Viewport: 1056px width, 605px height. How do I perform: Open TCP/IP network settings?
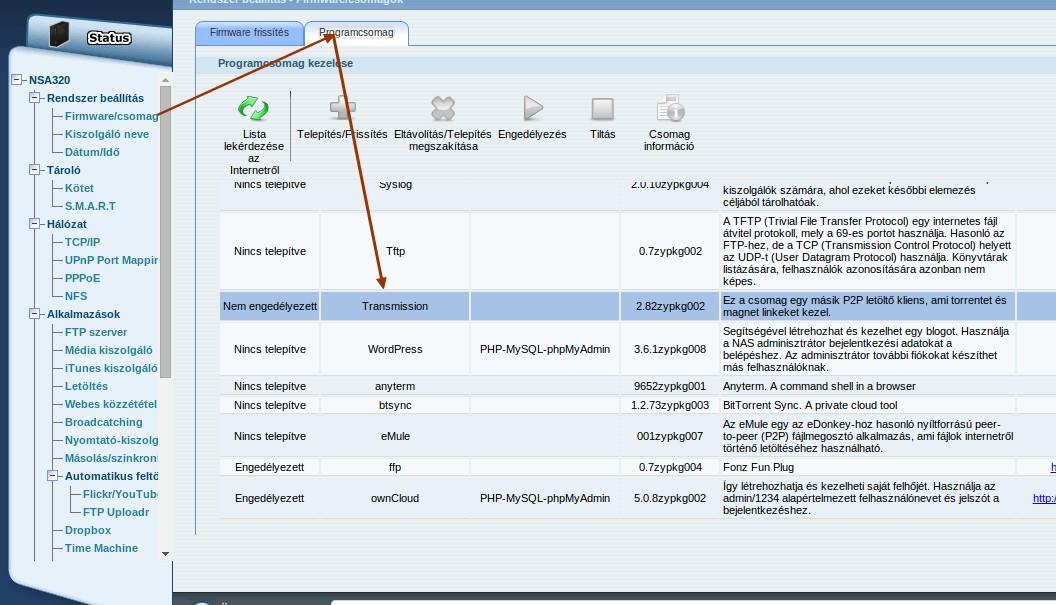click(82, 242)
